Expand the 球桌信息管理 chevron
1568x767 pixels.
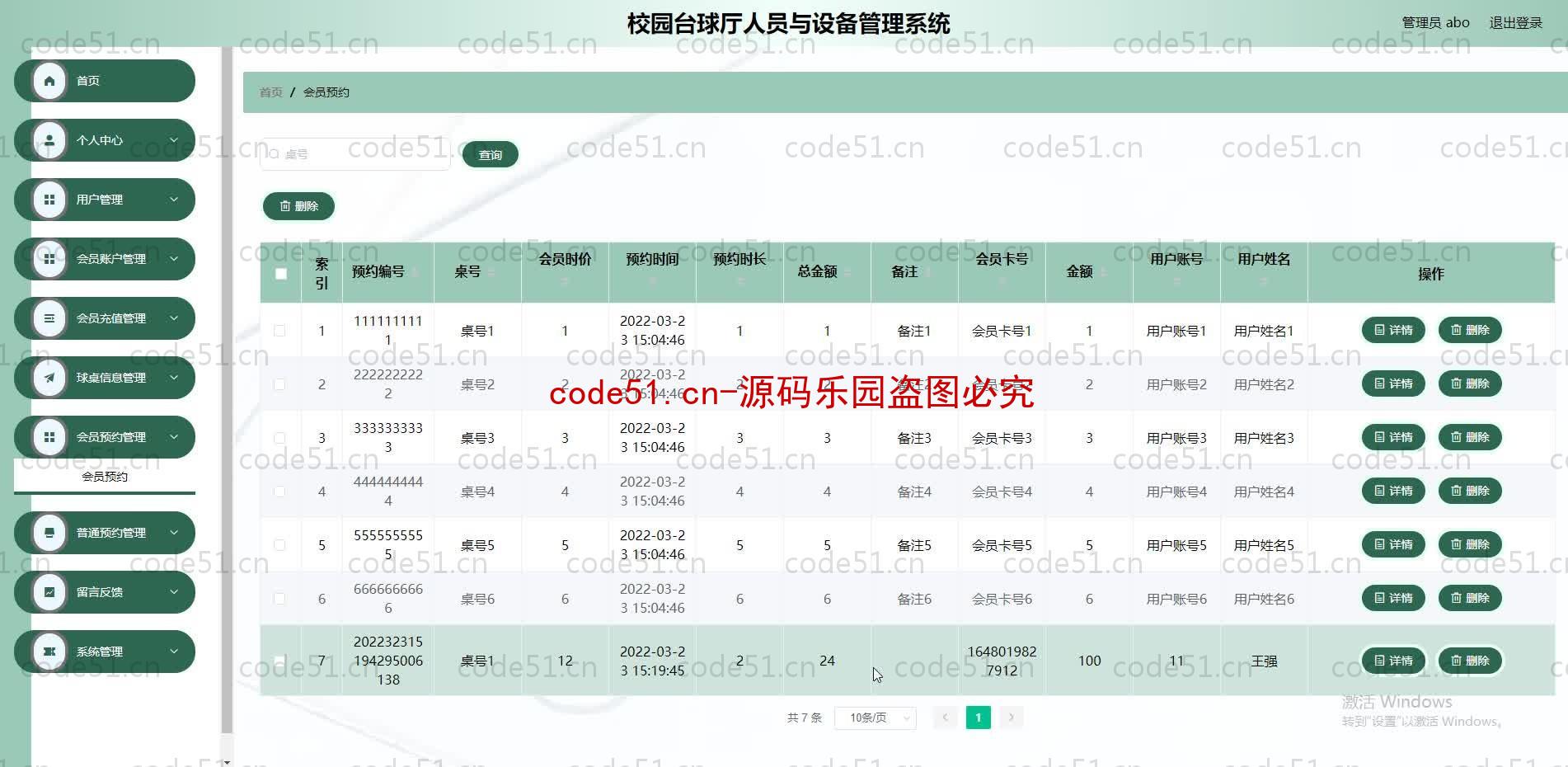coord(174,378)
